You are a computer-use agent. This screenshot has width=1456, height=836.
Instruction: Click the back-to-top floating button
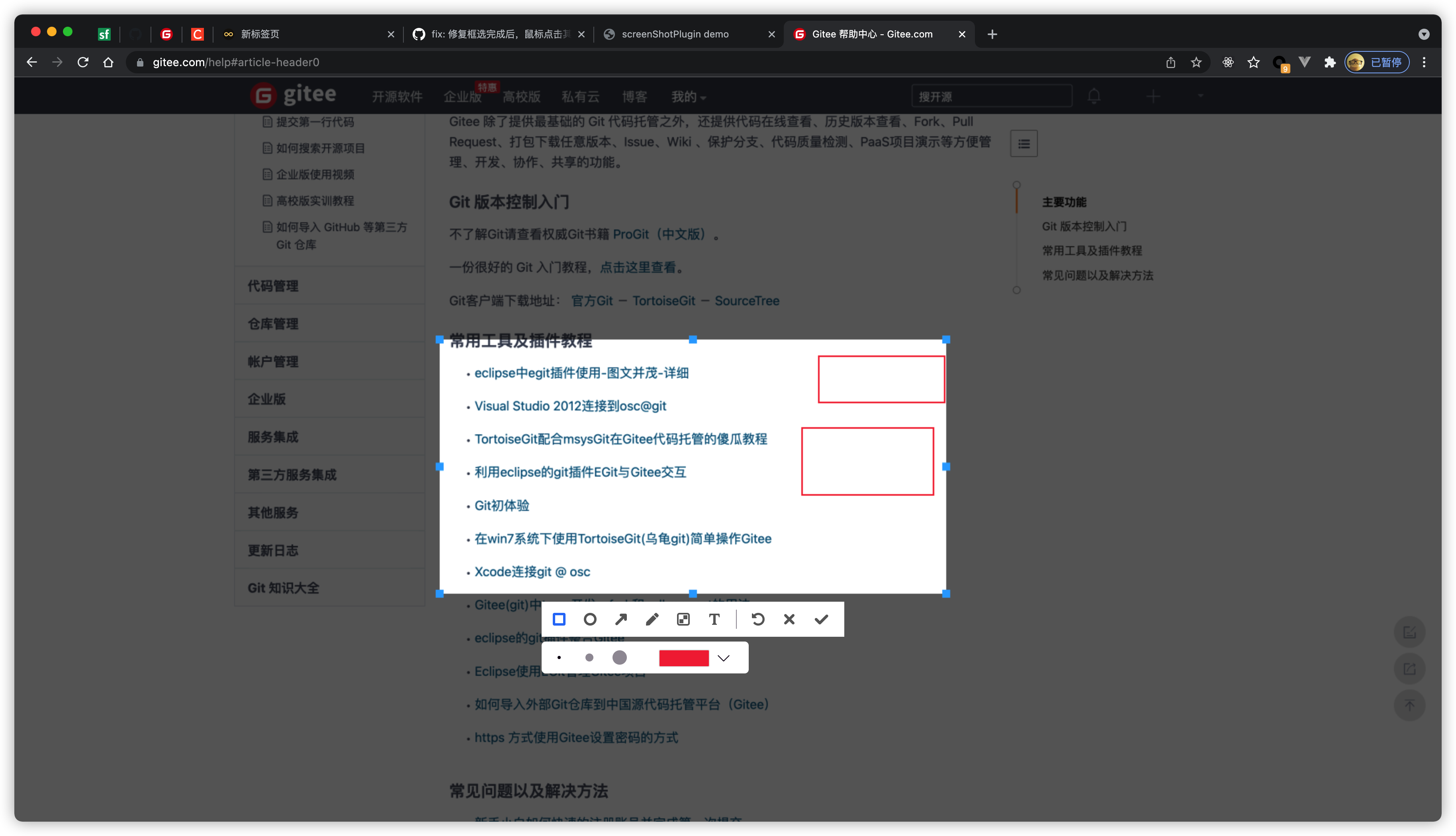click(x=1409, y=706)
